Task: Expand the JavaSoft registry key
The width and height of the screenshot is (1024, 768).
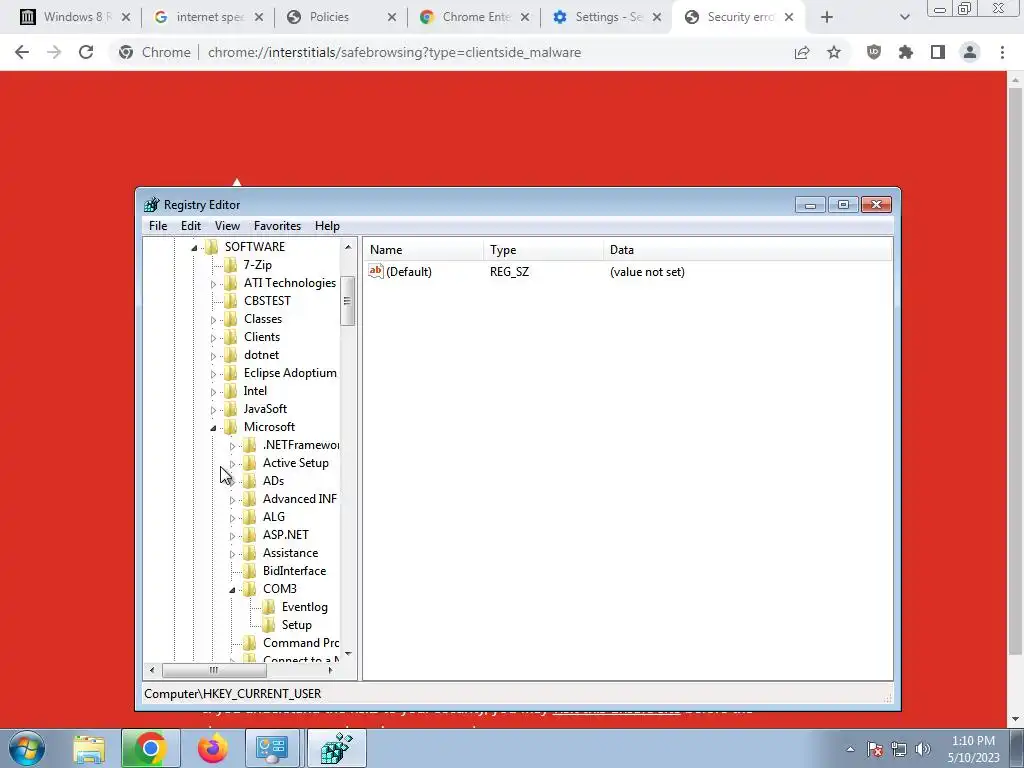Action: click(x=213, y=410)
